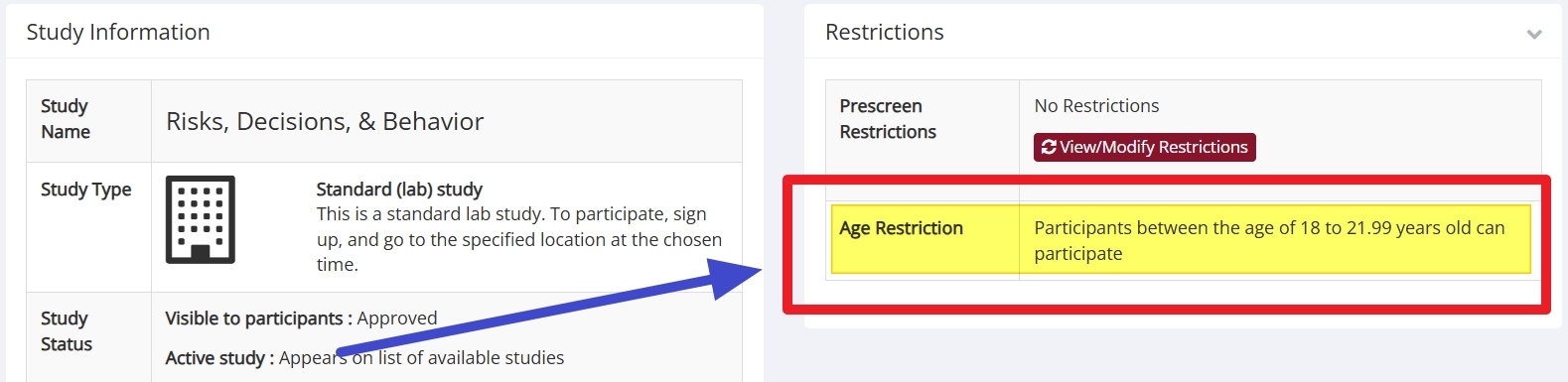1568x382 pixels.
Task: Click the Approved status text
Action: pos(397,318)
